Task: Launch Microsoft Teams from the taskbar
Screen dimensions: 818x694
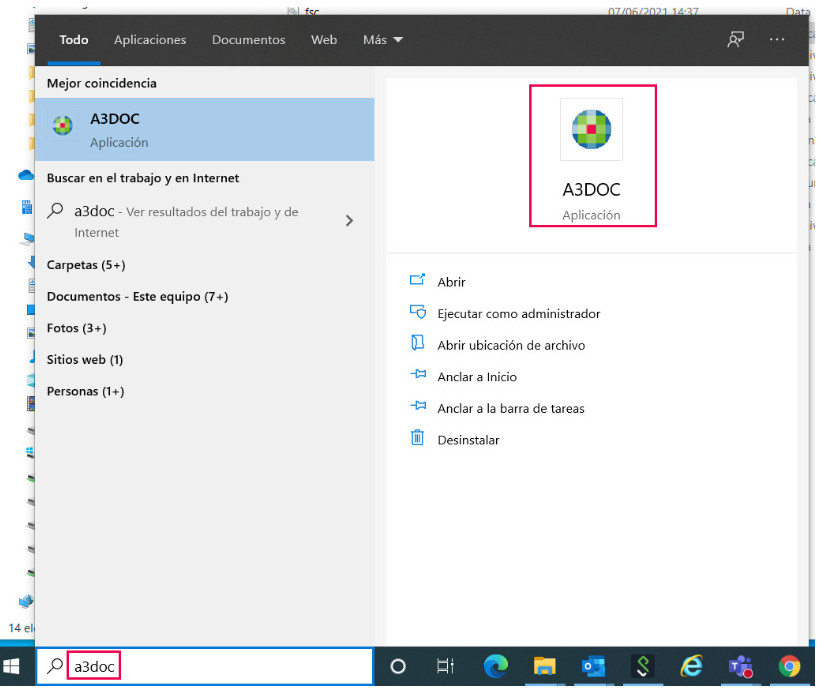Action: pos(740,666)
